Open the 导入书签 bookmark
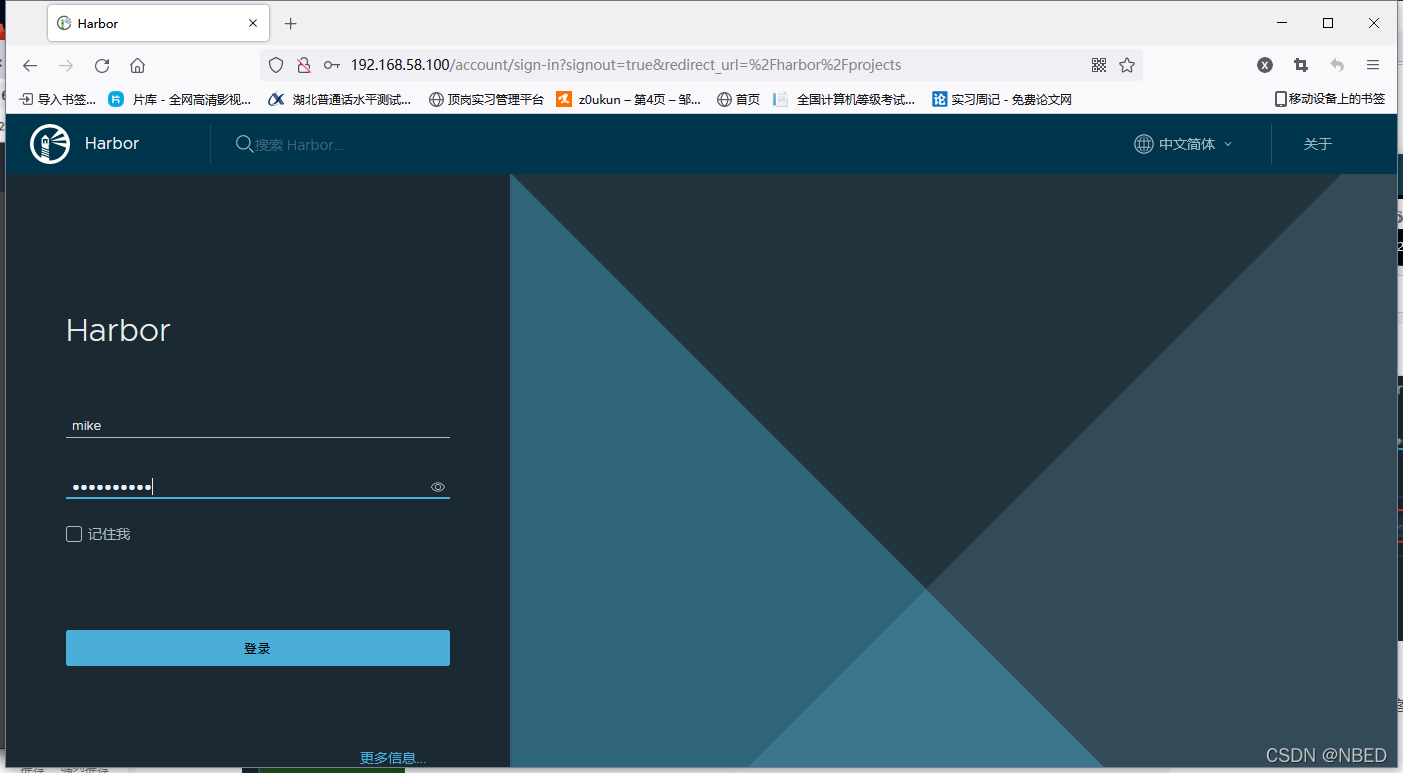 click(x=58, y=99)
